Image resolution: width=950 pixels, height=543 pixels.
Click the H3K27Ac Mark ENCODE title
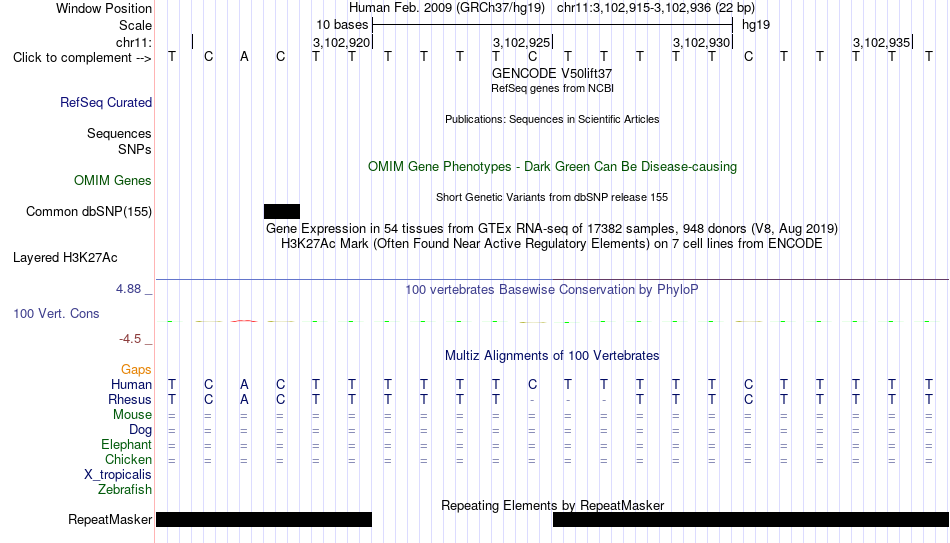(x=552, y=244)
